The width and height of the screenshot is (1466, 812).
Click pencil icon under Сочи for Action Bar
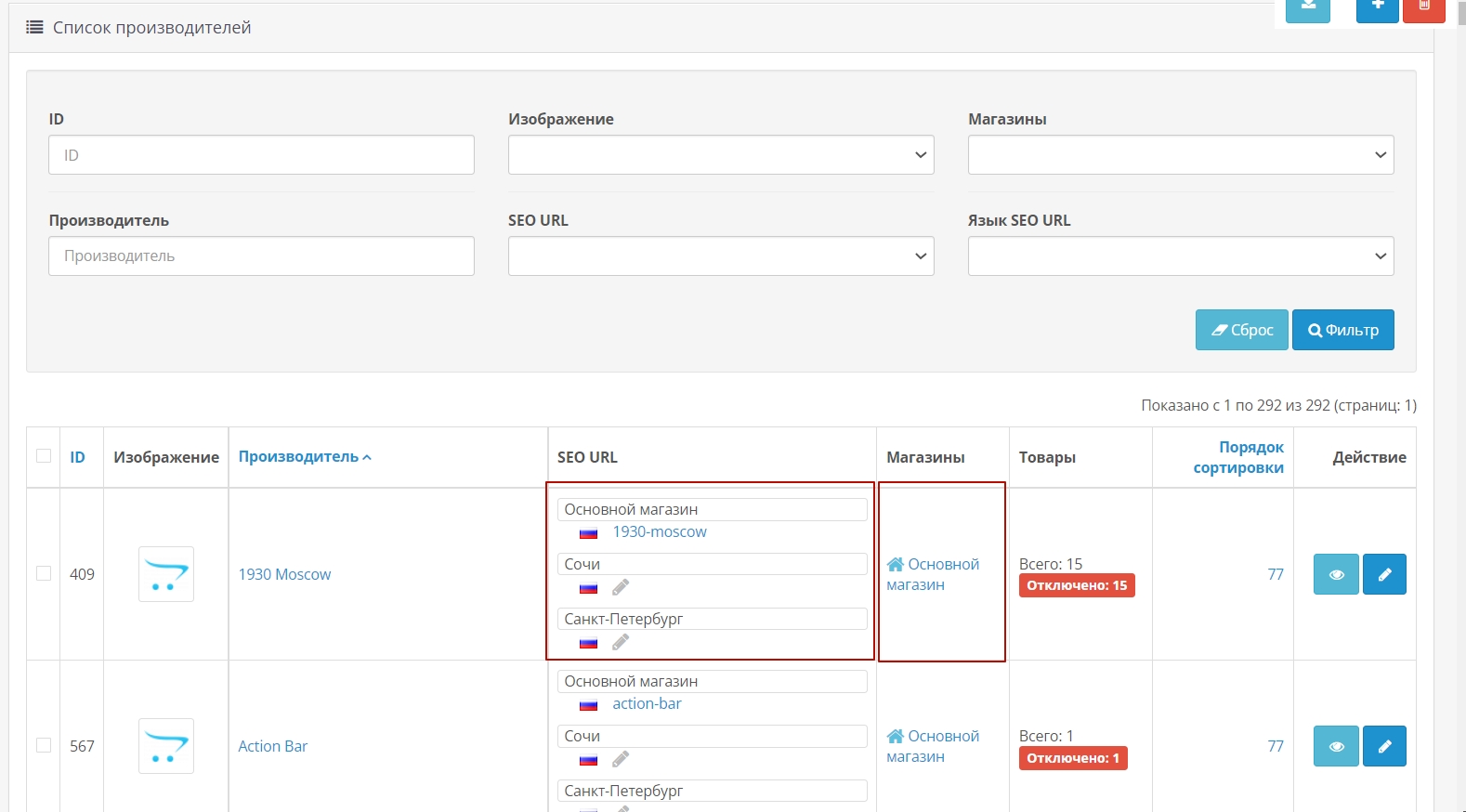tap(621, 759)
